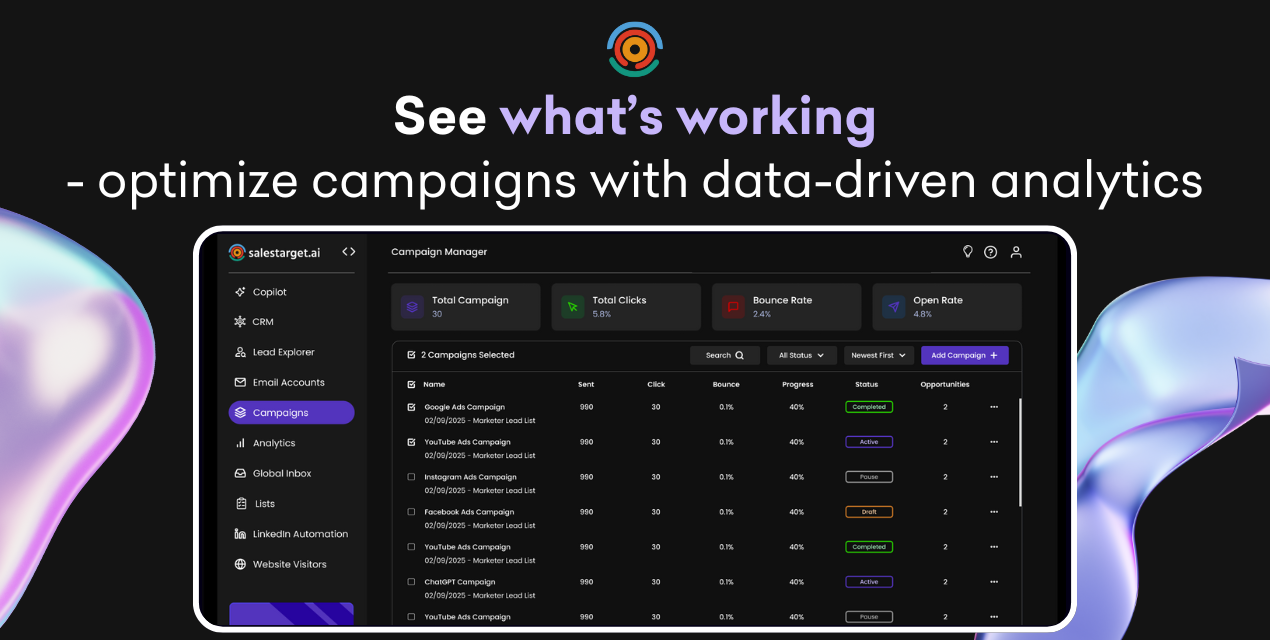Image resolution: width=1270 pixels, height=640 pixels.
Task: Open the Copilot section in the sidebar
Action: (x=268, y=291)
